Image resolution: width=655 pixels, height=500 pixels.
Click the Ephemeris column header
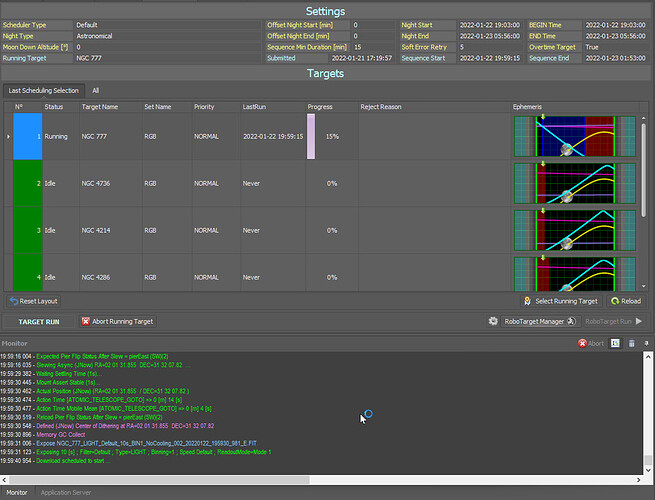(575, 107)
